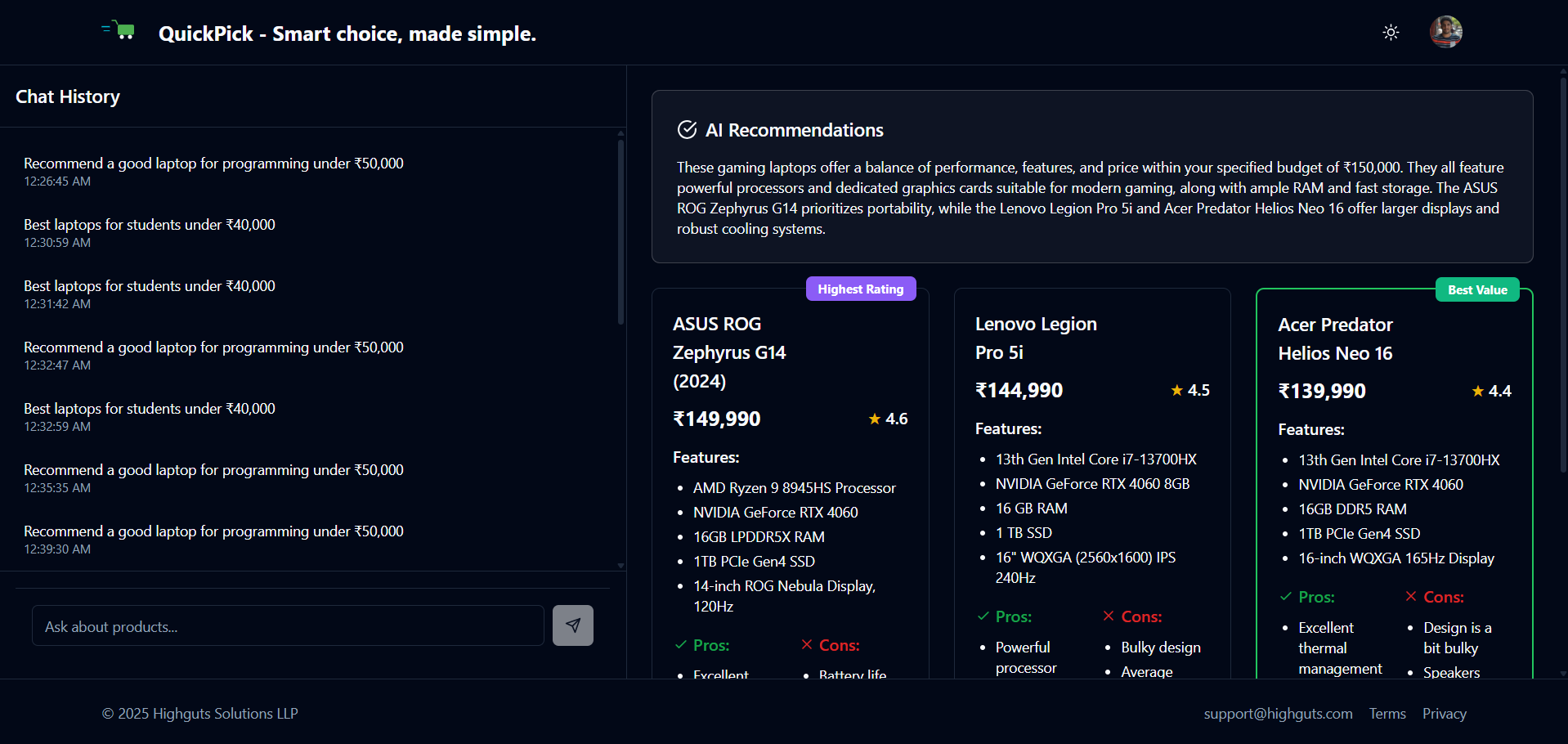The width and height of the screenshot is (1568, 744).
Task: Click '16-inch WQXGA 165Hz Display' feature
Action: (1396, 558)
